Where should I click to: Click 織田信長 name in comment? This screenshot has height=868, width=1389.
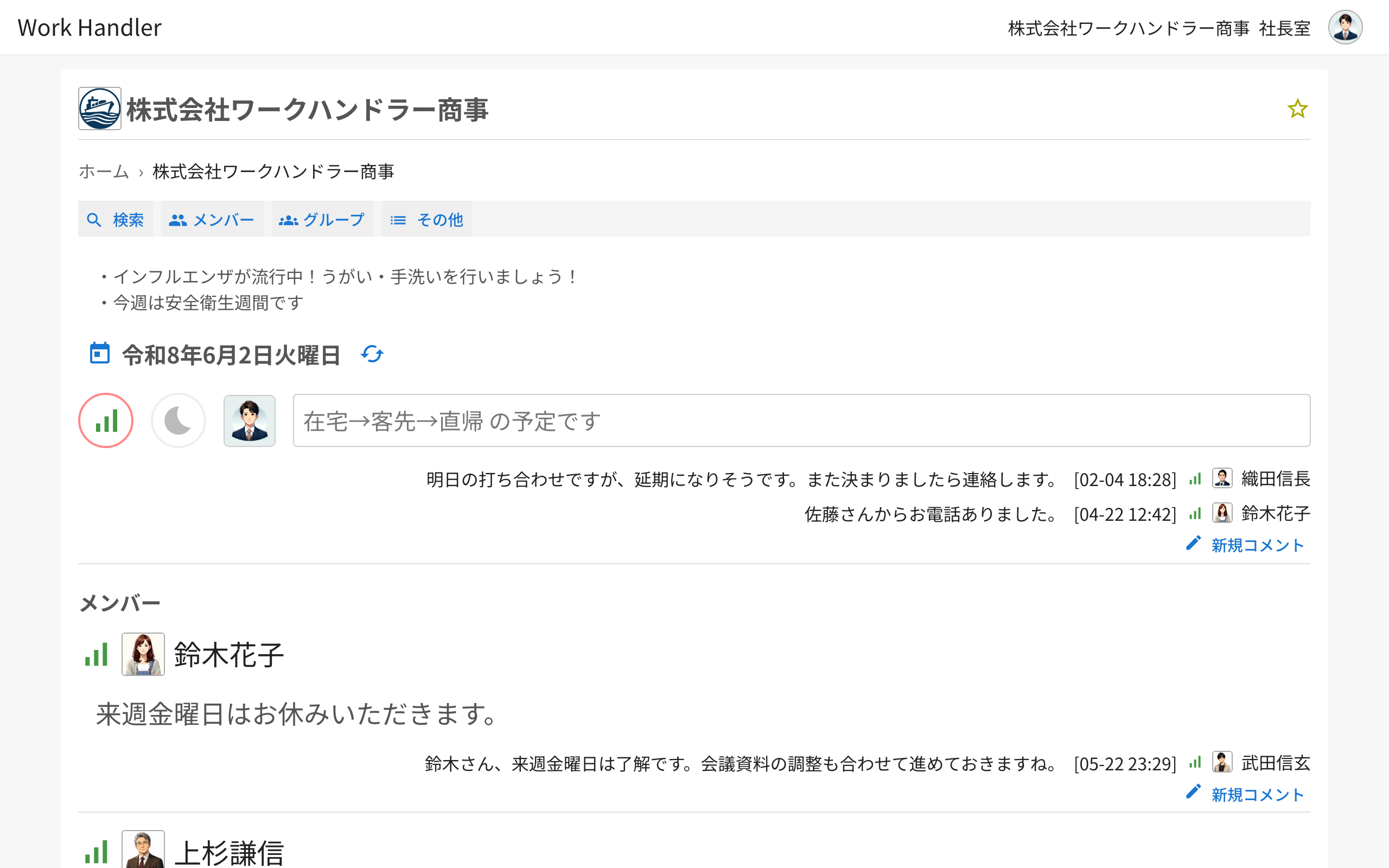[1276, 479]
